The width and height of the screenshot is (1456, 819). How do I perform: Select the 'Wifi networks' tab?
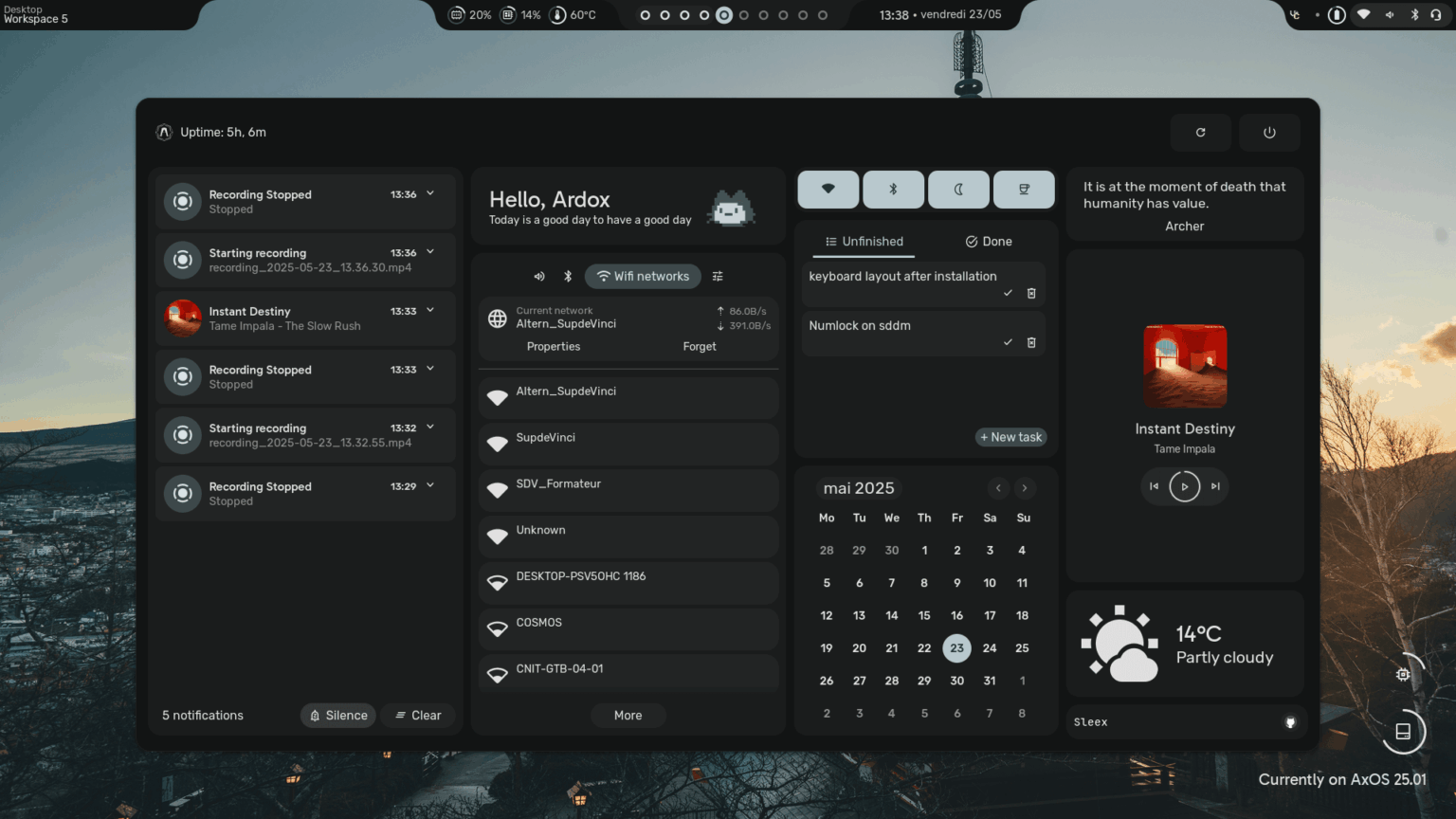(643, 276)
